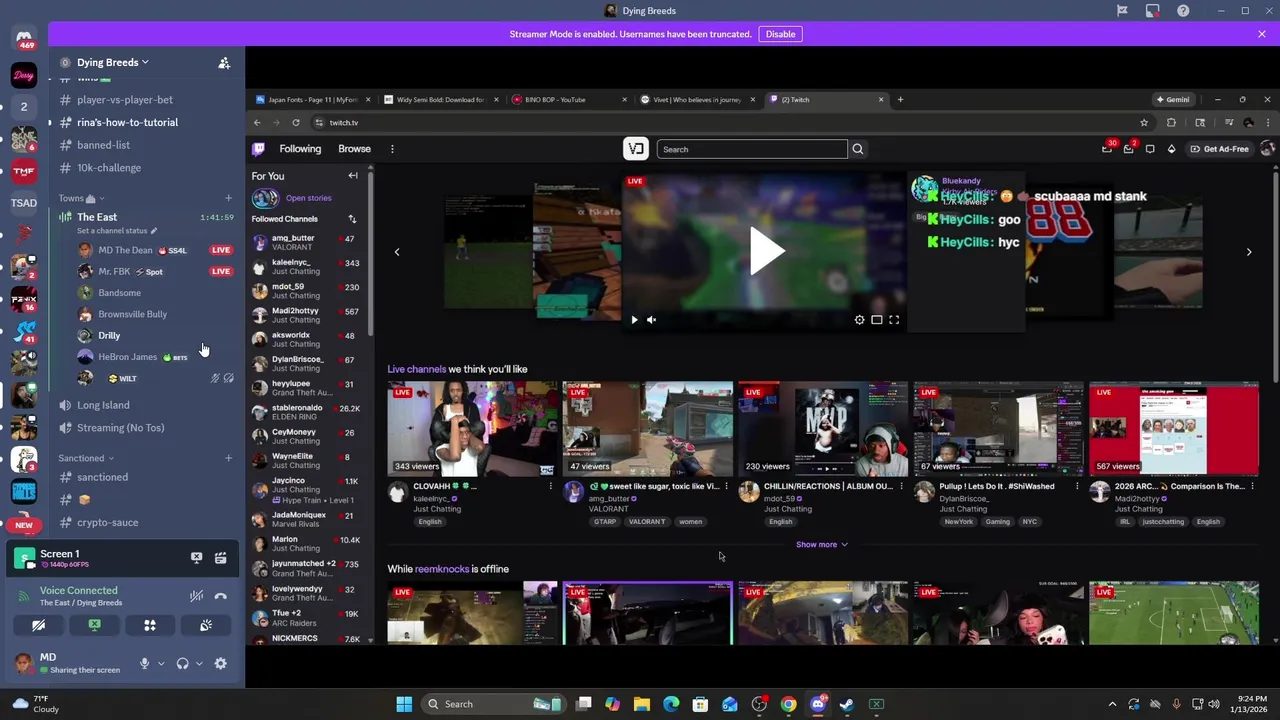This screenshot has height=720, width=1280.
Task: Play the featured stream with the large play button
Action: pos(765,250)
